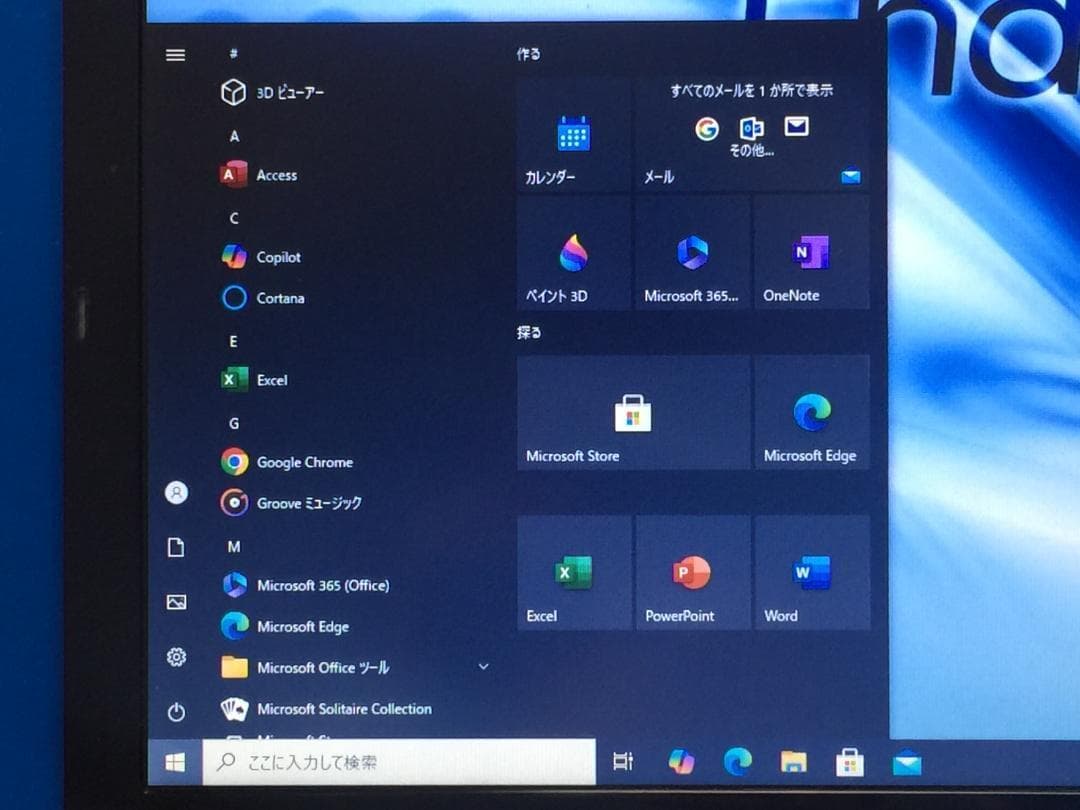Expand the Start menu hamburger navigation
Viewport: 1080px width, 810px height.
pyautogui.click(x=176, y=55)
